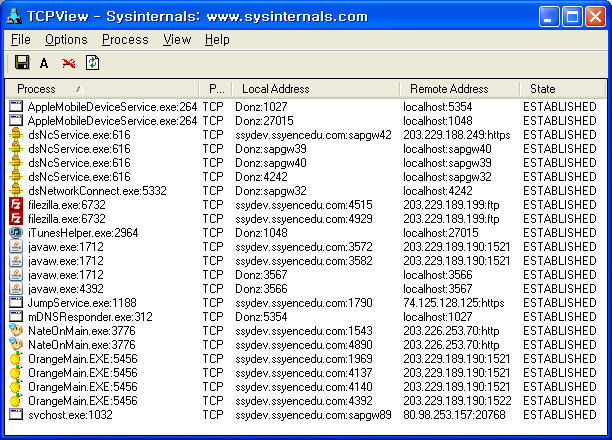Select remote address localhost:sapgw32

[x=447, y=177]
